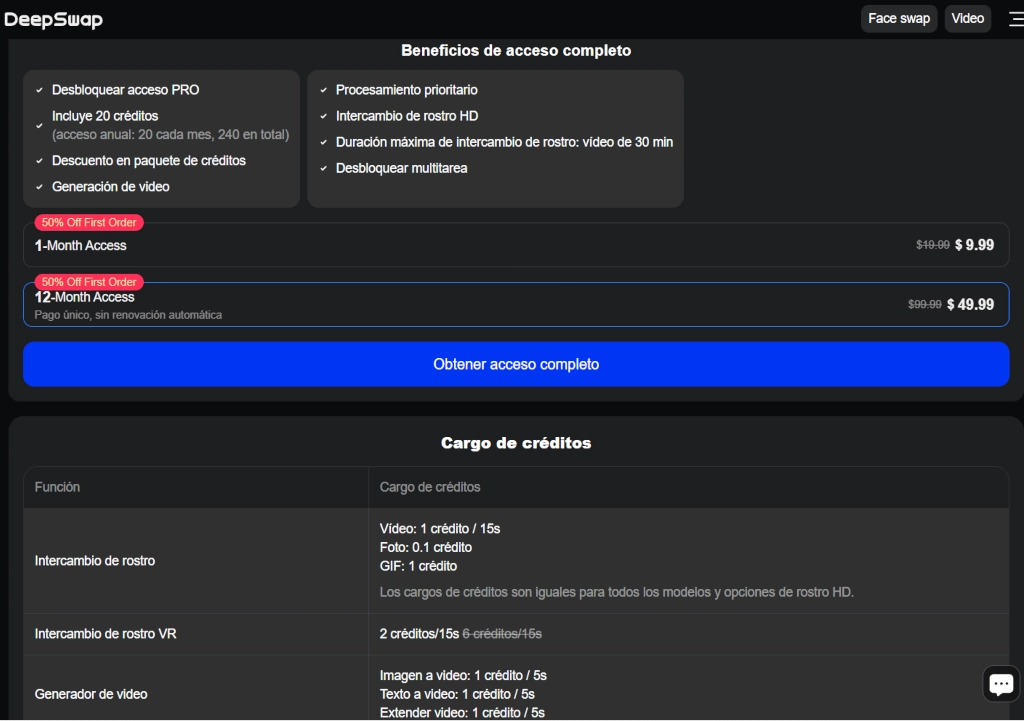Image resolution: width=1024 pixels, height=721 pixels.
Task: Click checkmark beside Desbloquear acceso PRO
Action: point(39,90)
